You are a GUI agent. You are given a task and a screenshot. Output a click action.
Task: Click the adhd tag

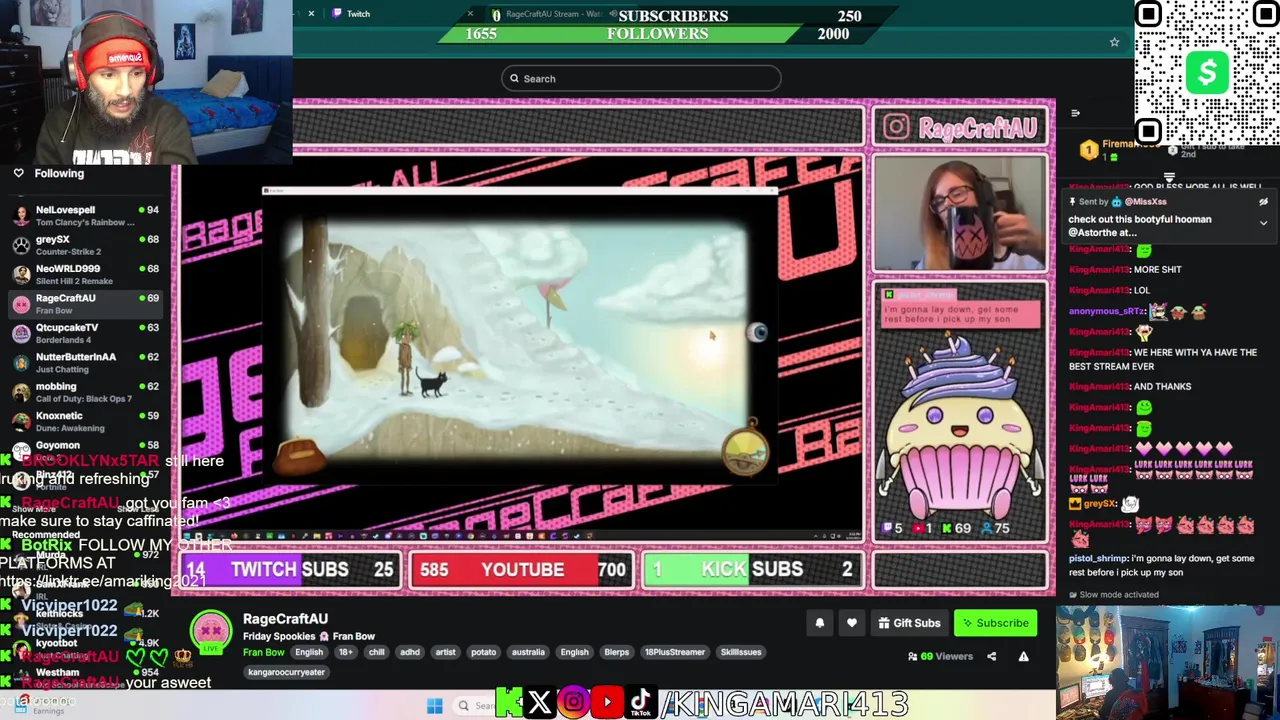coord(410,652)
